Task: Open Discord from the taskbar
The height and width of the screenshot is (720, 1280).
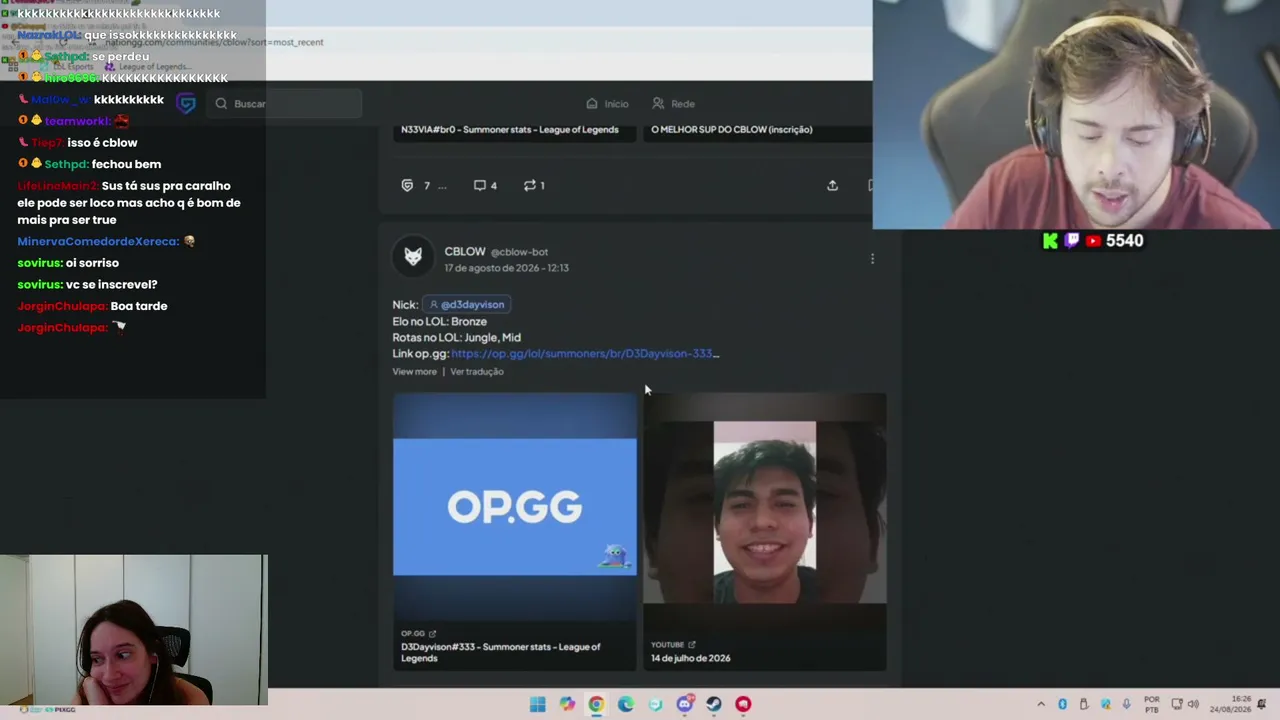Action: coord(685,704)
